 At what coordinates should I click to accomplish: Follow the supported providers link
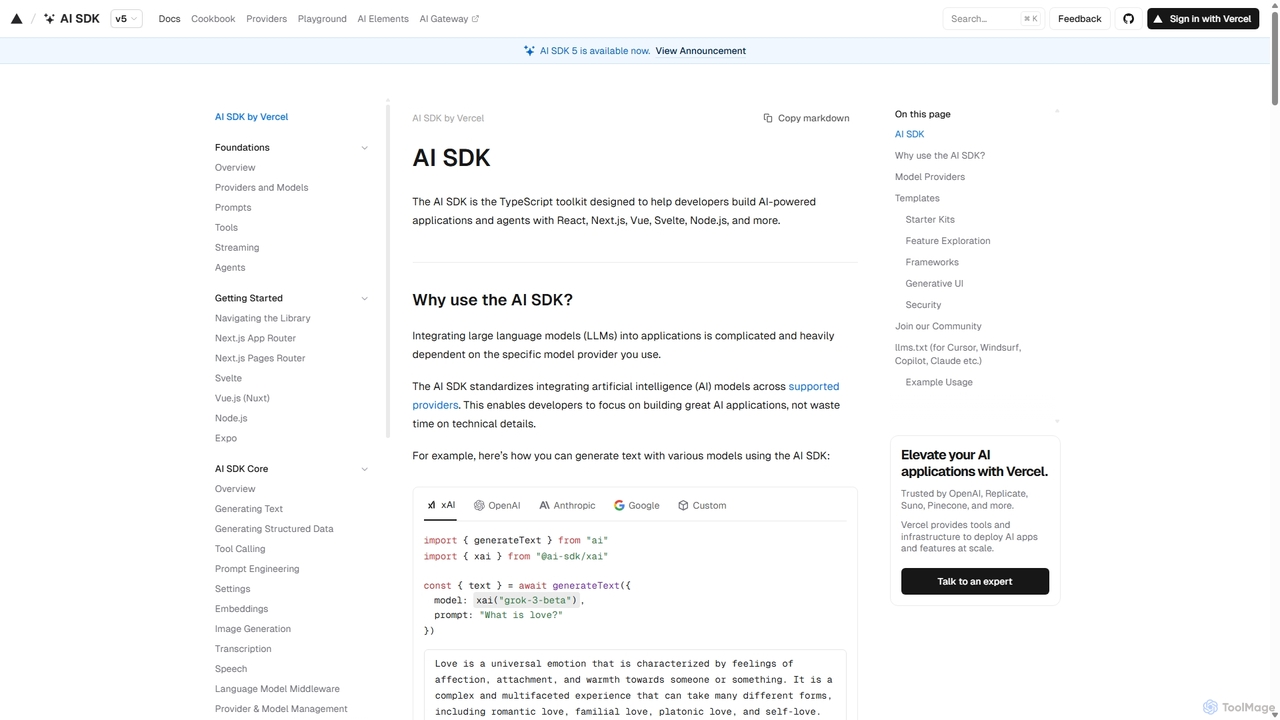click(x=626, y=396)
